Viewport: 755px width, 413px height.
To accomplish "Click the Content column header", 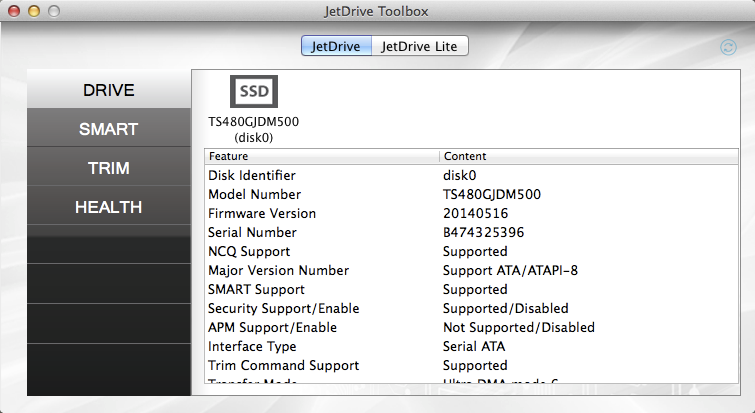I will tap(588, 157).
